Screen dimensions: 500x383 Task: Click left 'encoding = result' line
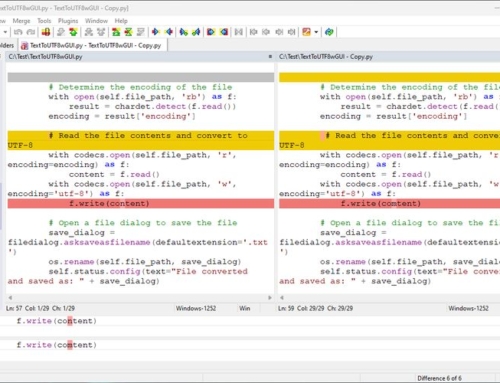[122, 116]
